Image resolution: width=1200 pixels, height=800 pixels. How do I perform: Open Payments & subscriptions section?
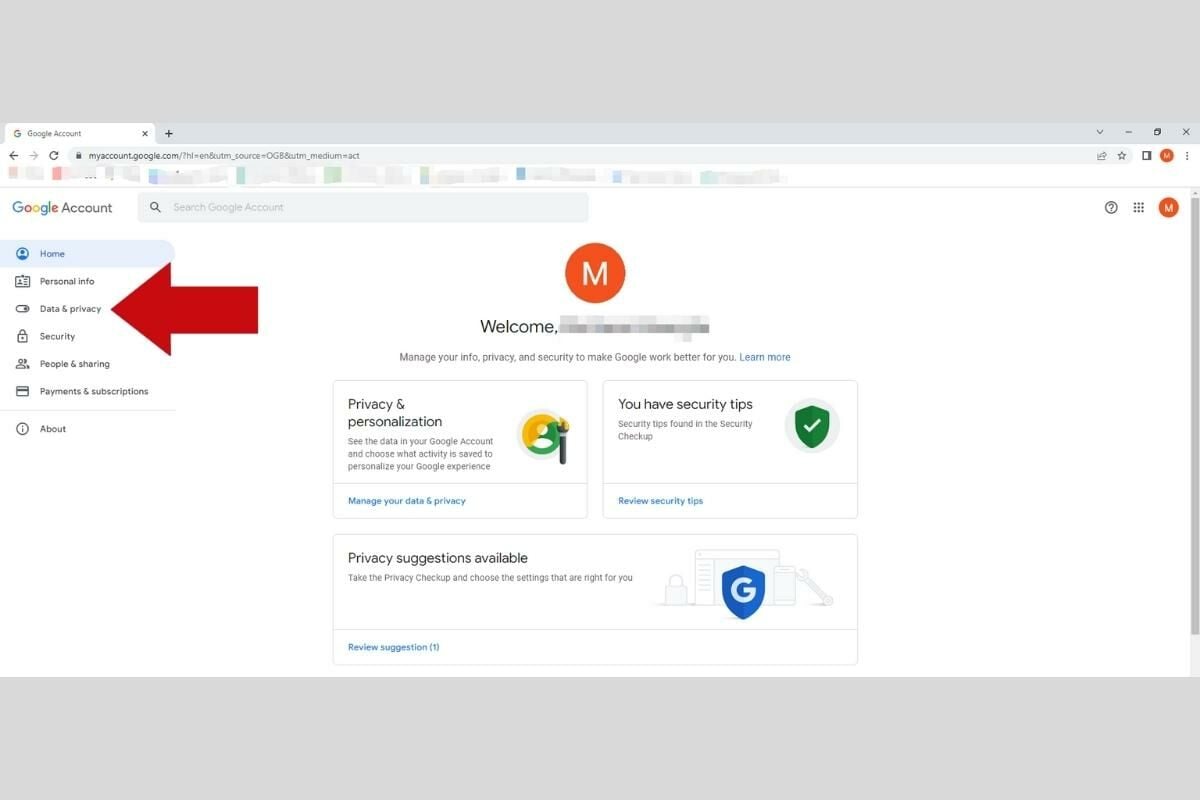[93, 392]
